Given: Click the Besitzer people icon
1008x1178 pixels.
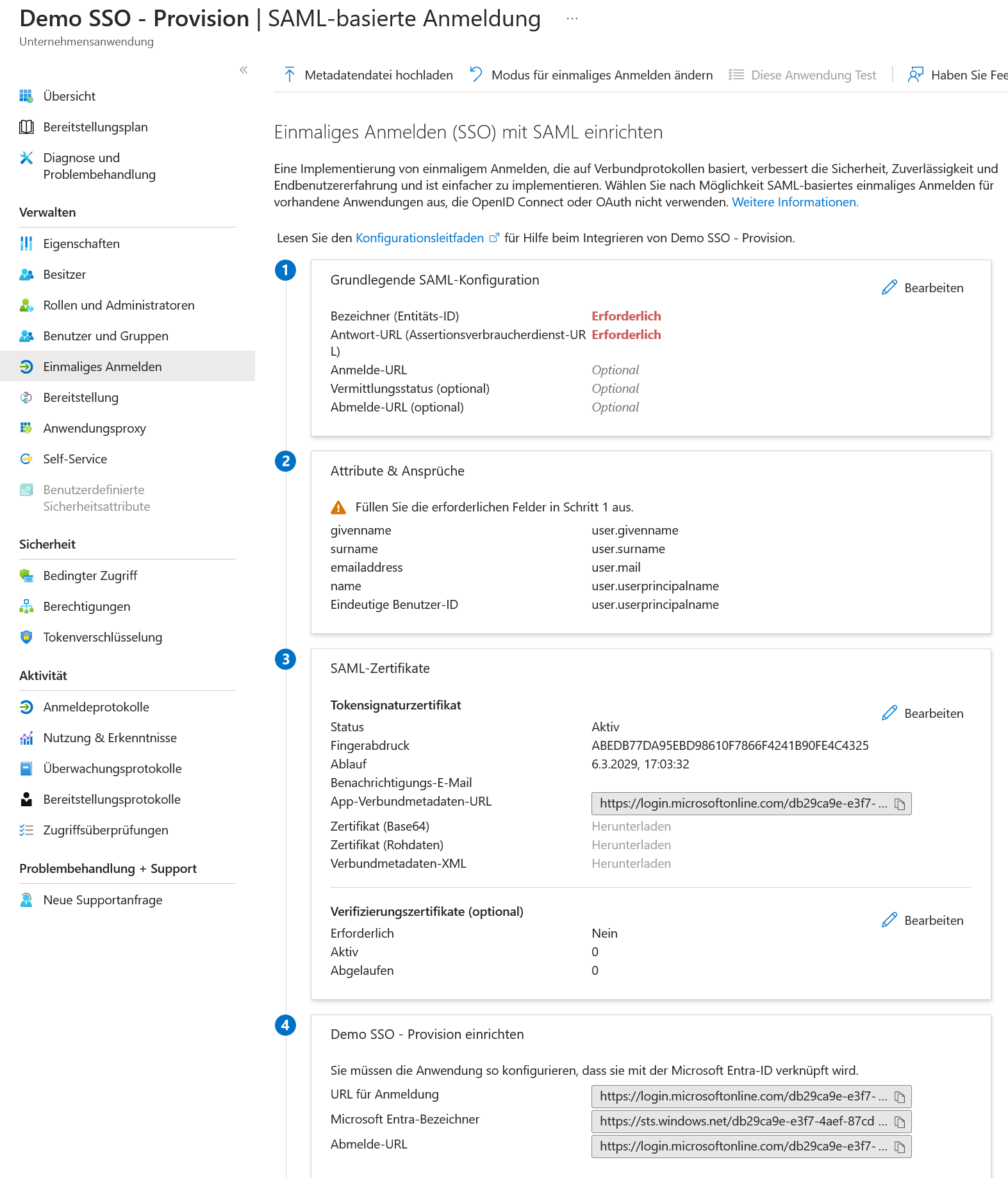Looking at the screenshot, I should [26, 274].
